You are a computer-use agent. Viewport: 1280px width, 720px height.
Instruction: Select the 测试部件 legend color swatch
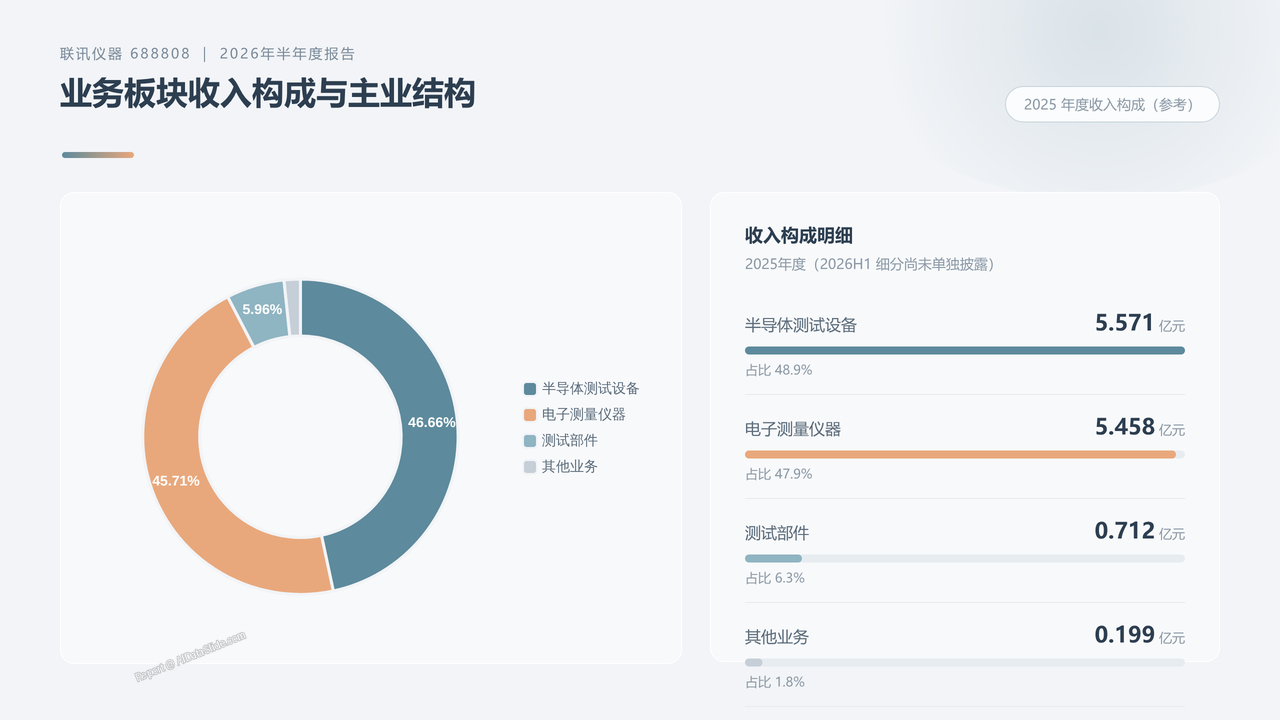pos(530,441)
